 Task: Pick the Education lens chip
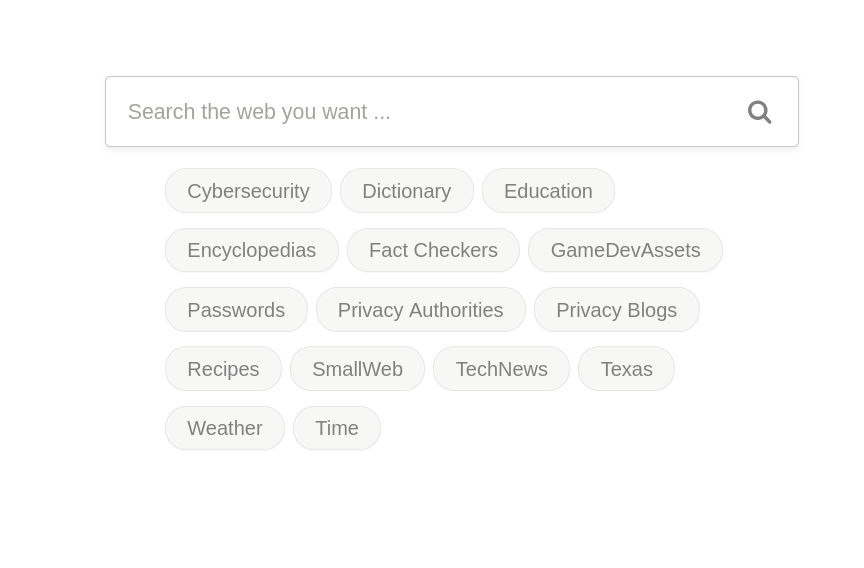(548, 191)
